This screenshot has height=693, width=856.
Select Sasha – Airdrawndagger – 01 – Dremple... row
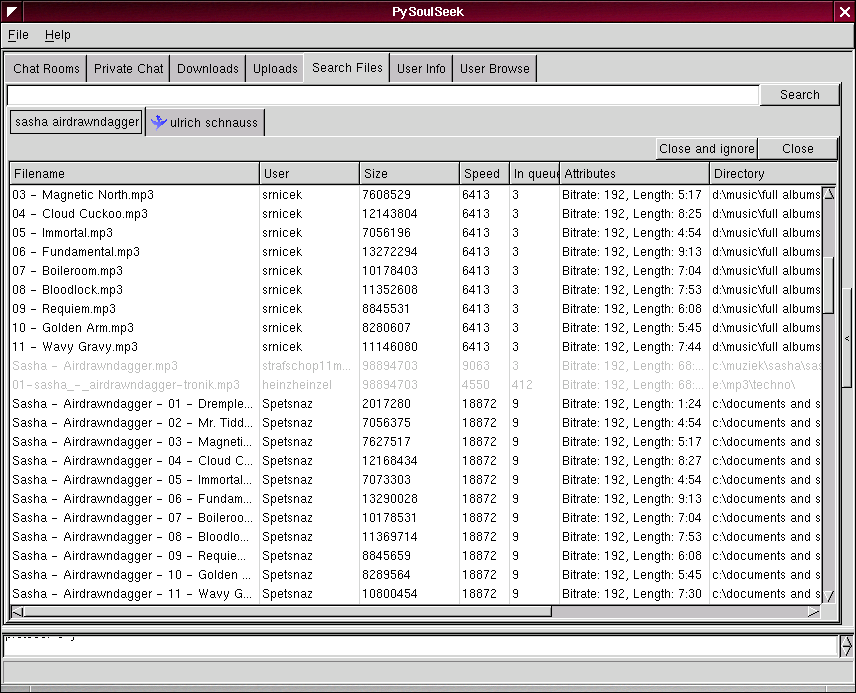(416, 404)
